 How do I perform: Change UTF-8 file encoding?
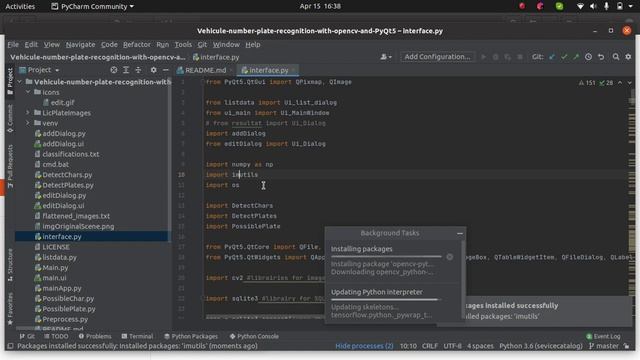452,346
